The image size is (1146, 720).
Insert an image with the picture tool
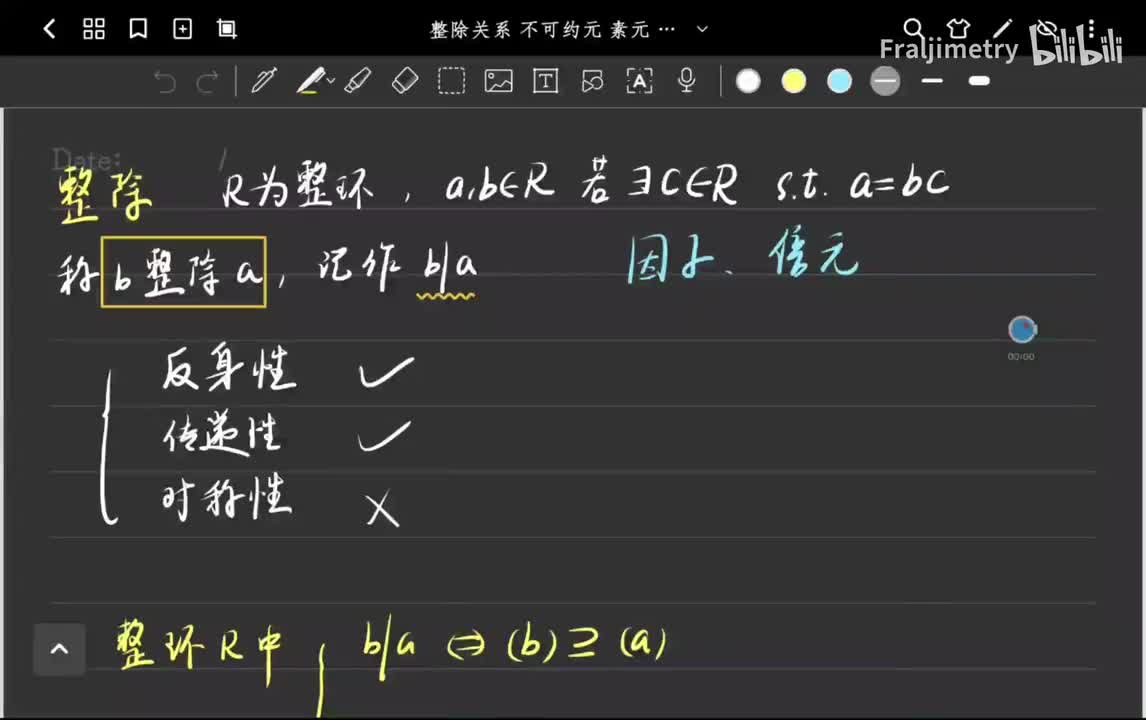498,80
